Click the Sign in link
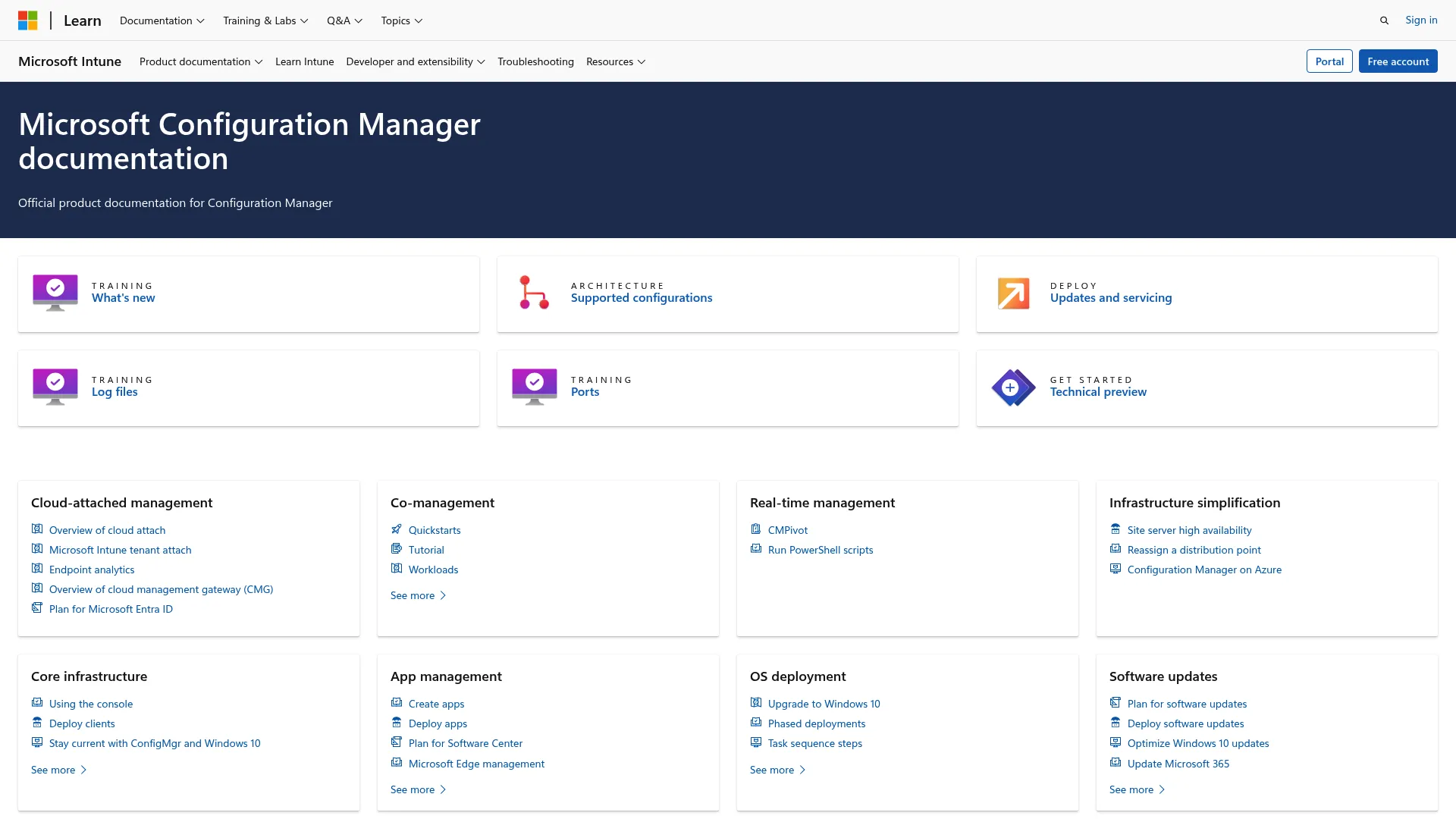This screenshot has height=819, width=1456. click(1421, 20)
